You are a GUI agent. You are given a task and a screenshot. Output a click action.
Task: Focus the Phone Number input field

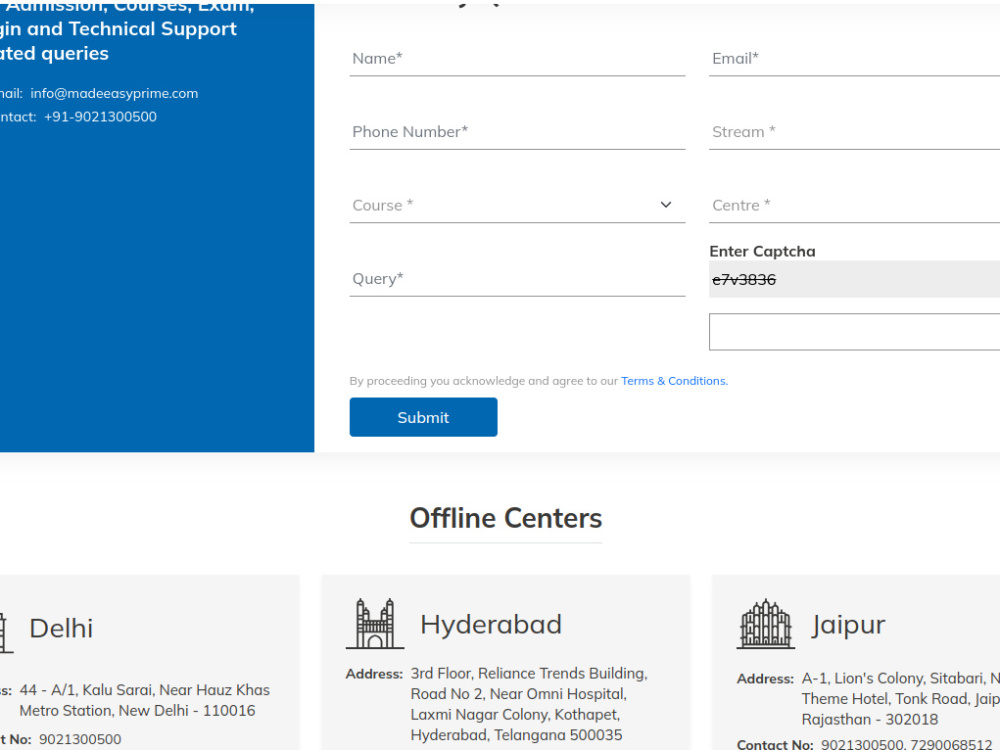point(517,132)
